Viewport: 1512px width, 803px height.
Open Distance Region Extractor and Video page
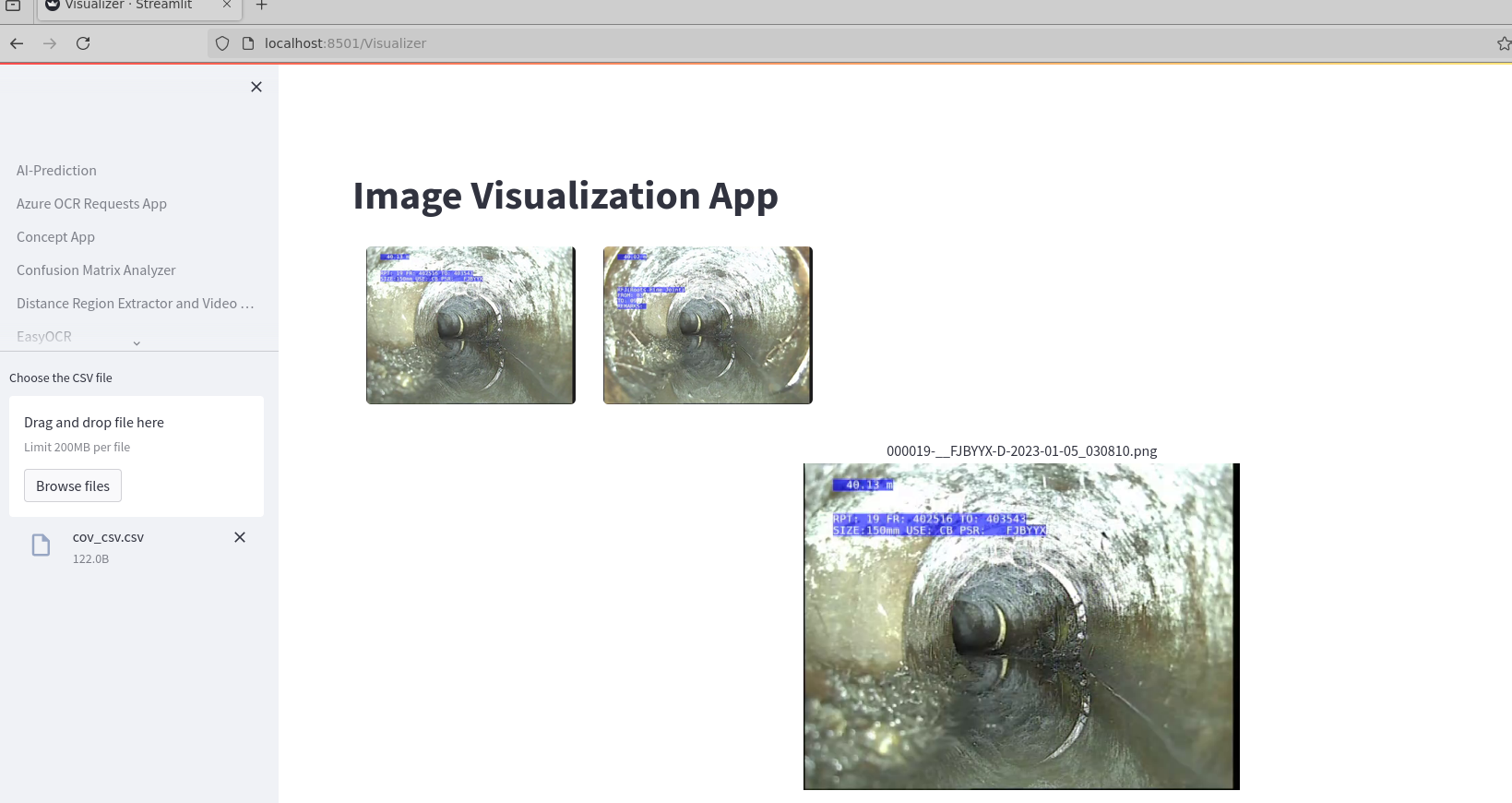[136, 304]
